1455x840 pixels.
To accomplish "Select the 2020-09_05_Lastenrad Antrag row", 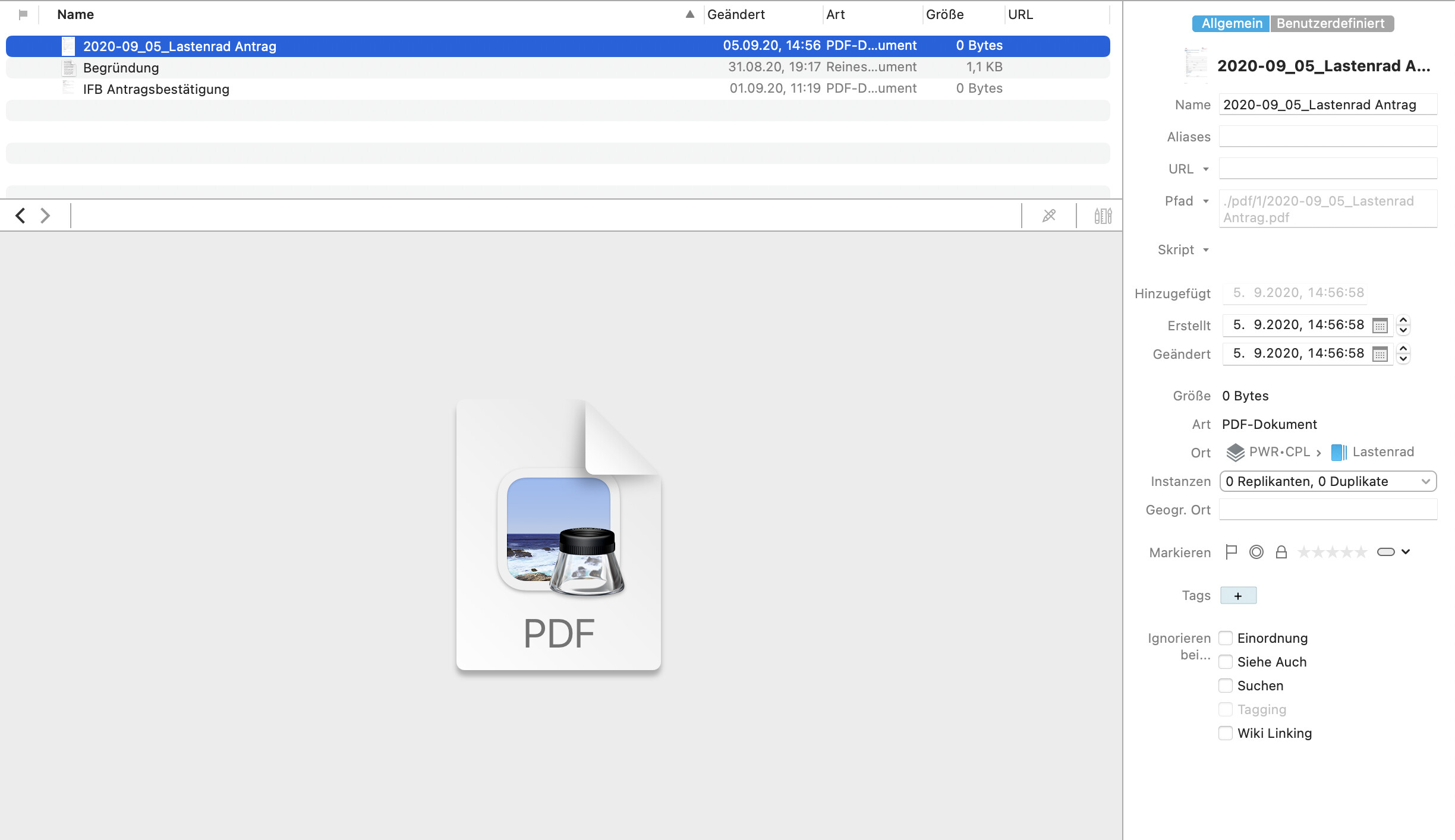I will coord(558,46).
